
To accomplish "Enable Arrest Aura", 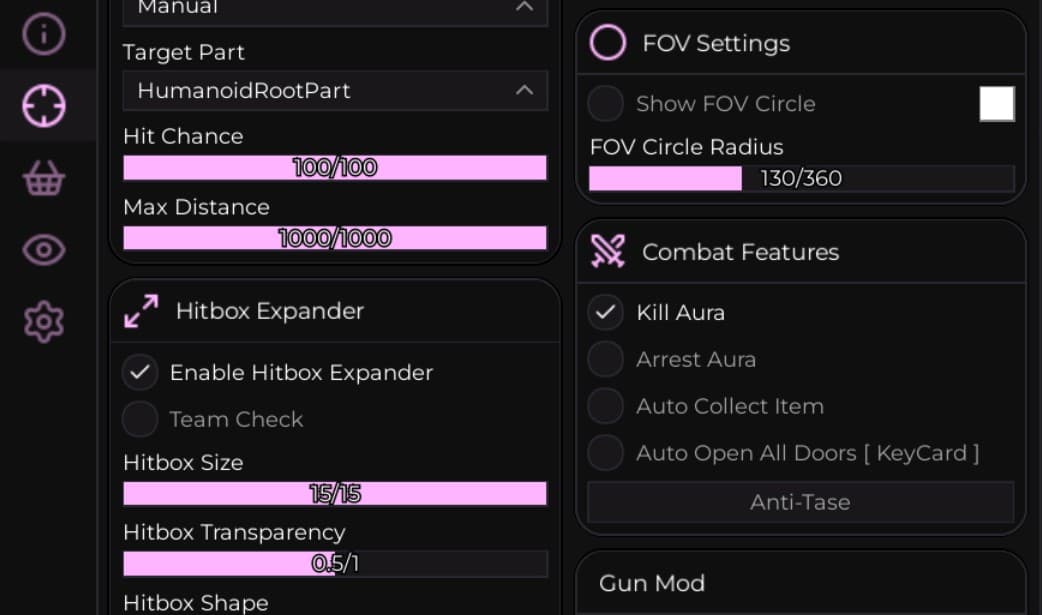I will point(606,359).
